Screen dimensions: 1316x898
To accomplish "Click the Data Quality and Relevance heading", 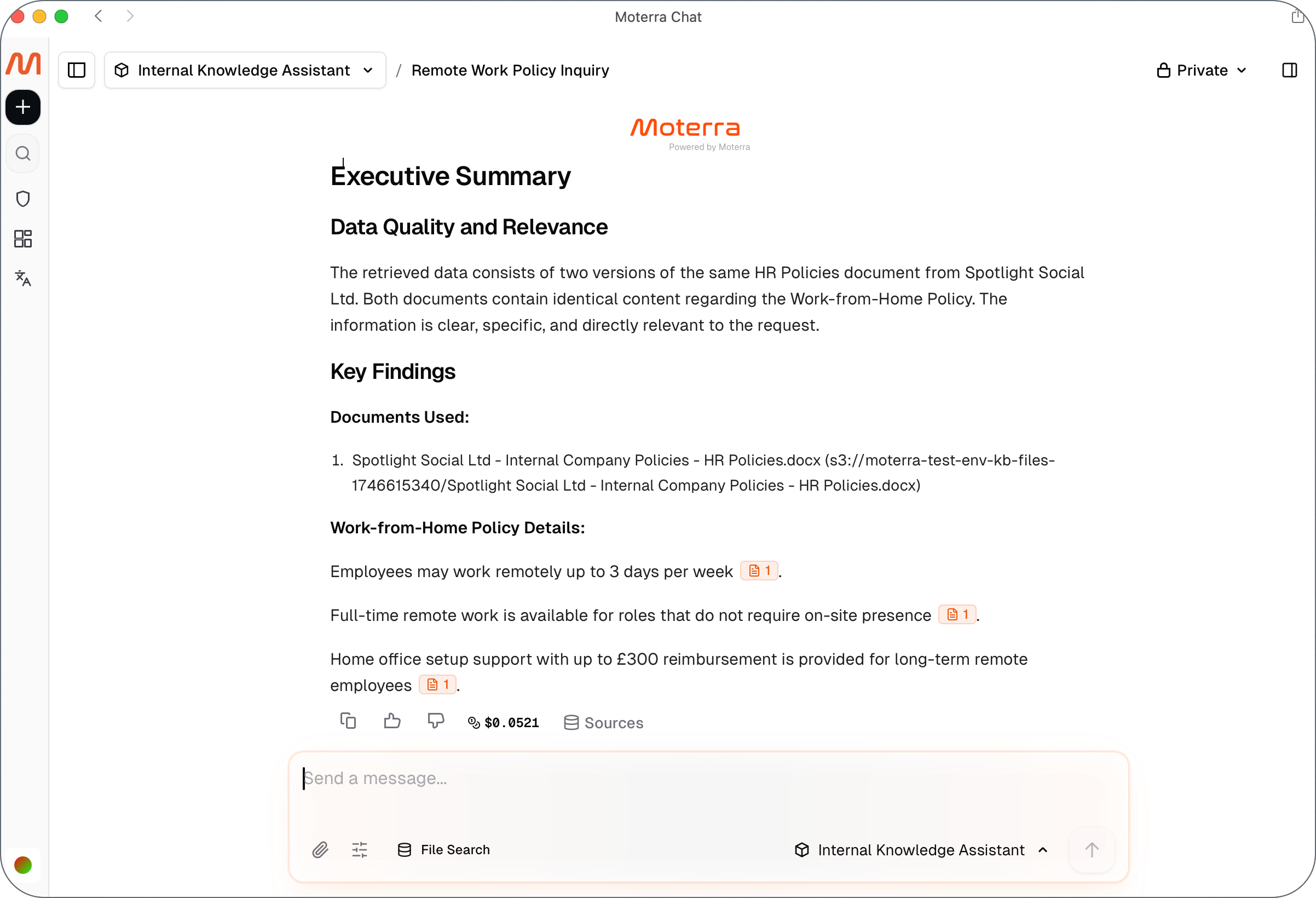I will (469, 227).
